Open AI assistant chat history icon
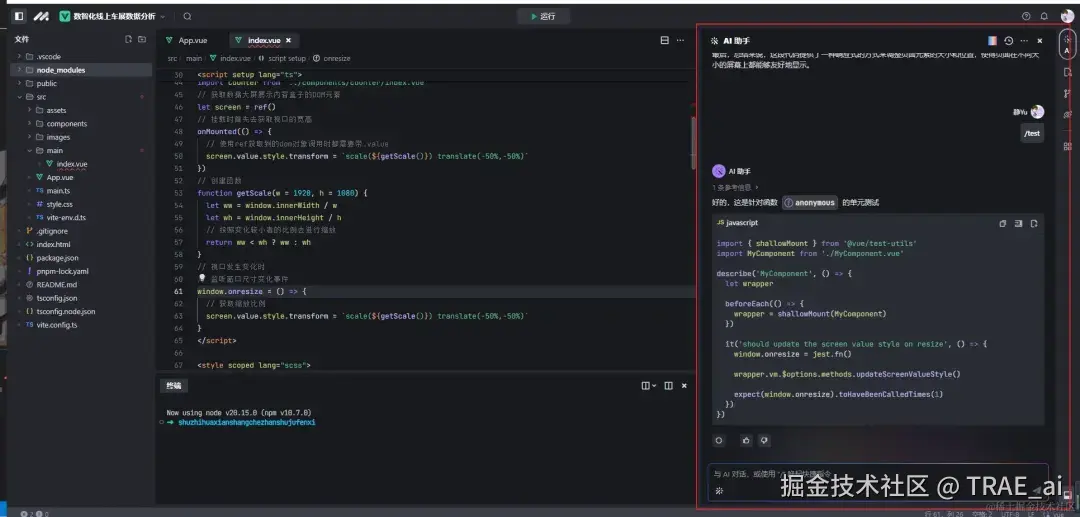The image size is (1080, 517). click(x=1008, y=41)
